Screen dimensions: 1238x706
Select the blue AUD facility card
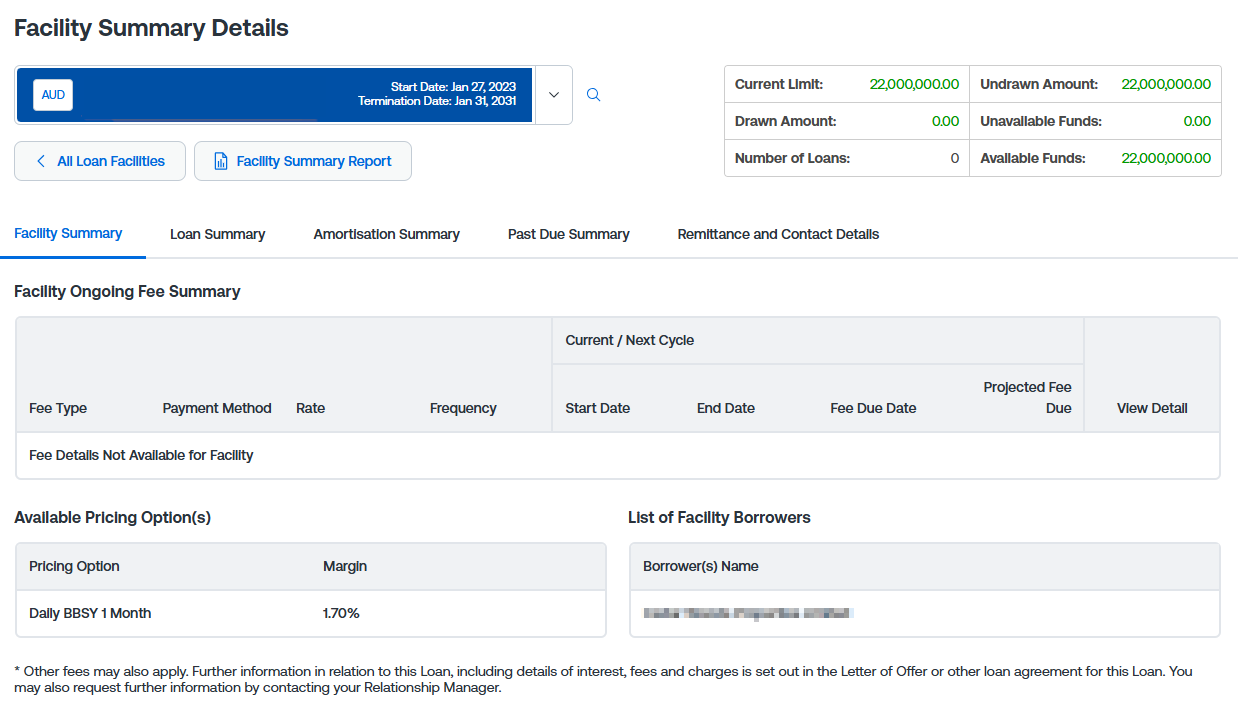click(x=275, y=95)
